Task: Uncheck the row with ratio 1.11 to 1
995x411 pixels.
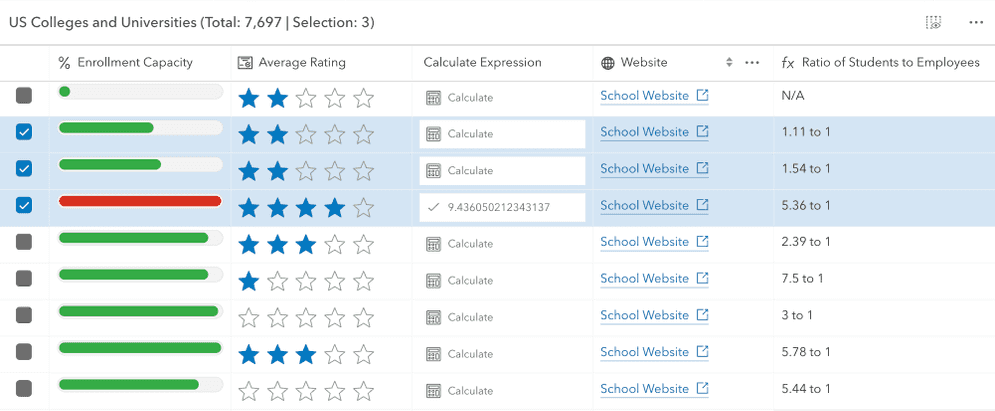Action: (24, 132)
